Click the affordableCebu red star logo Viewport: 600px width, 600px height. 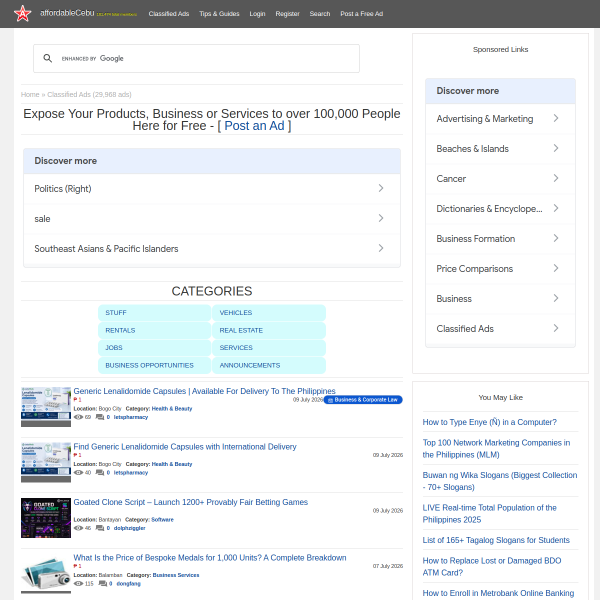22,13
